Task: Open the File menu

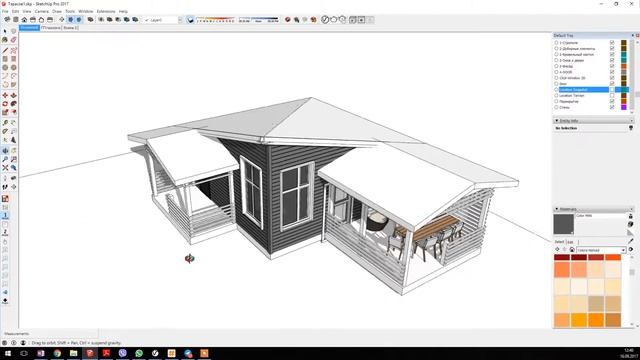Action: pyautogui.click(x=5, y=11)
